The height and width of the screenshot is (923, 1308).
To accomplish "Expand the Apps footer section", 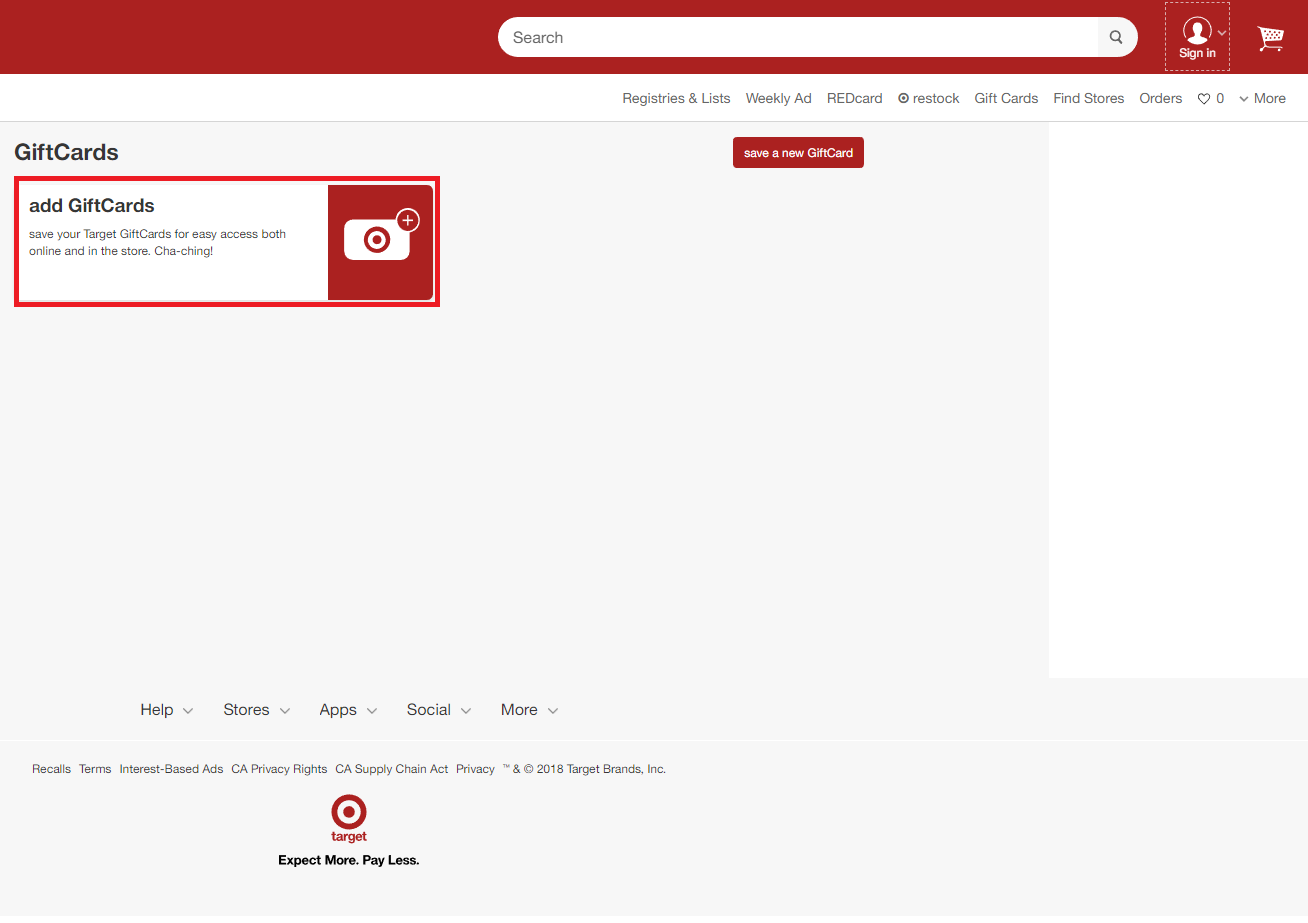I will click(x=348, y=710).
